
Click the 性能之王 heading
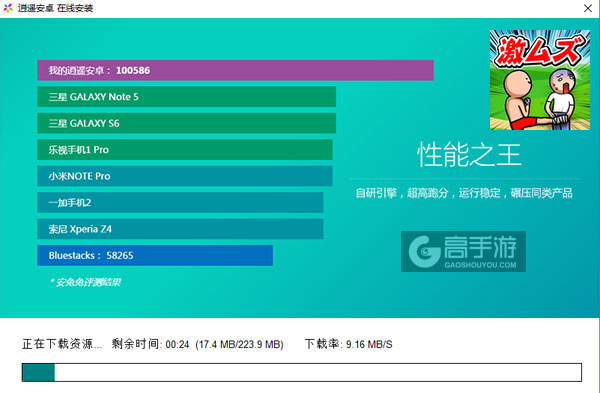tap(469, 155)
